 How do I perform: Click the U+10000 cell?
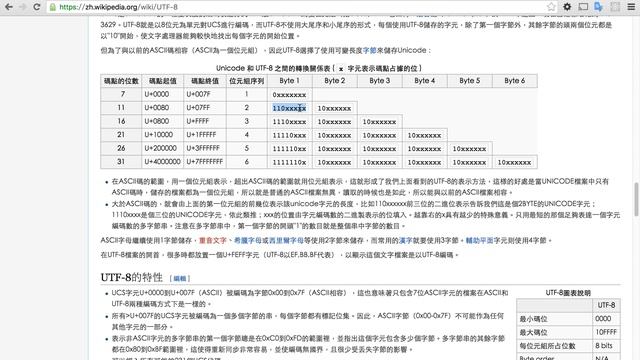162,135
